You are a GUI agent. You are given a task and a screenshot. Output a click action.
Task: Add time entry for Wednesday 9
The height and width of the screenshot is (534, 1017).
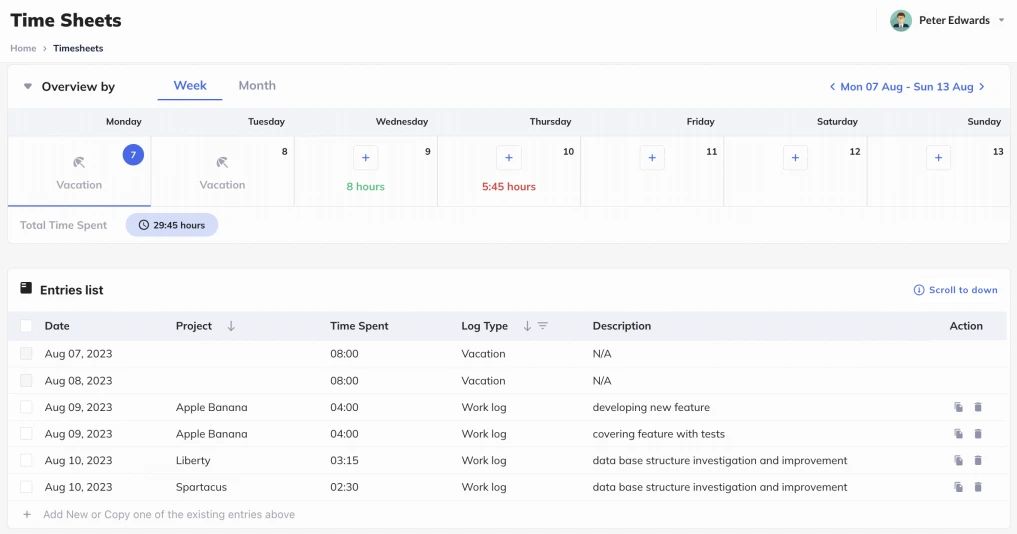click(366, 158)
